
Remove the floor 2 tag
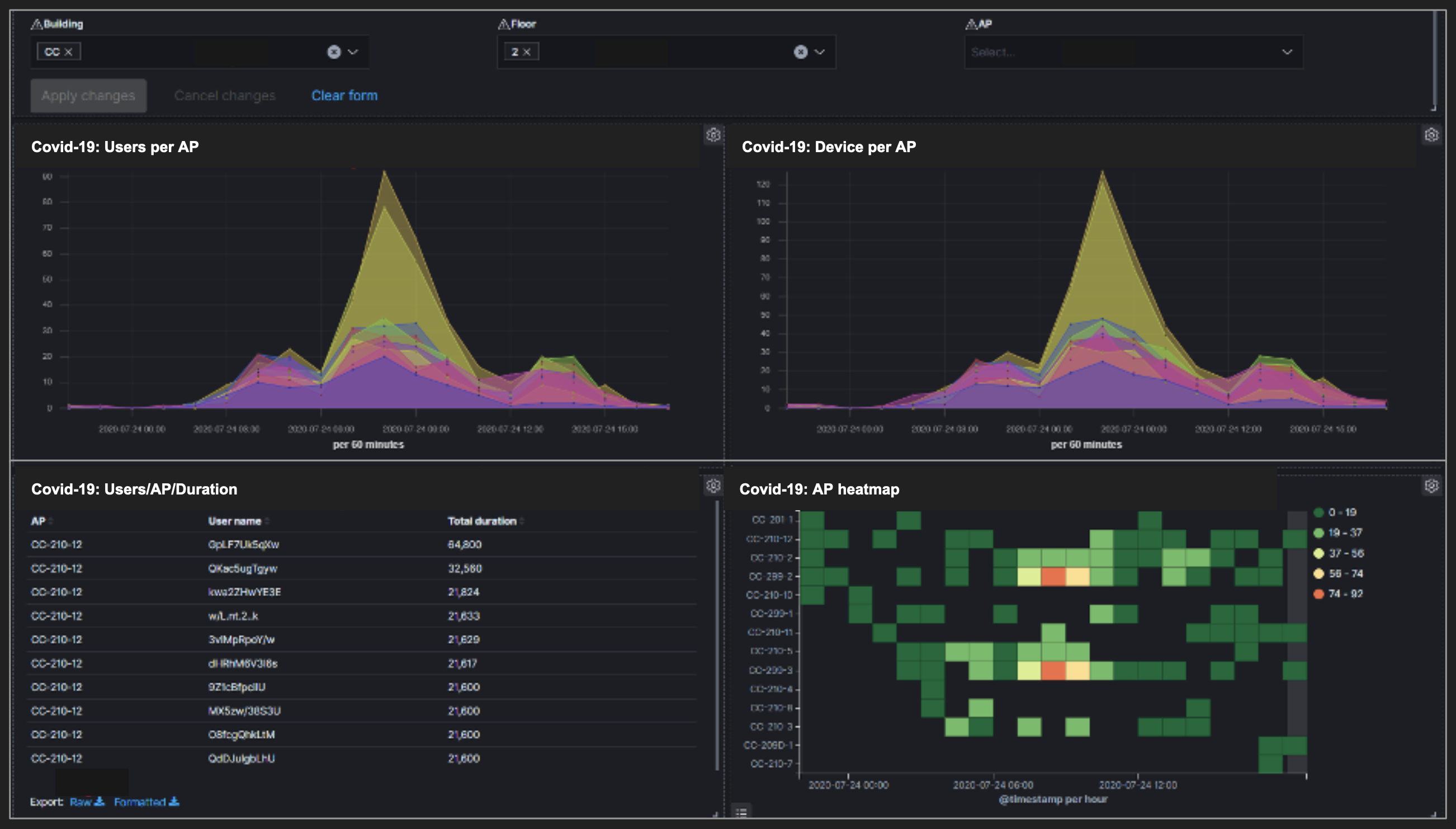tap(527, 52)
